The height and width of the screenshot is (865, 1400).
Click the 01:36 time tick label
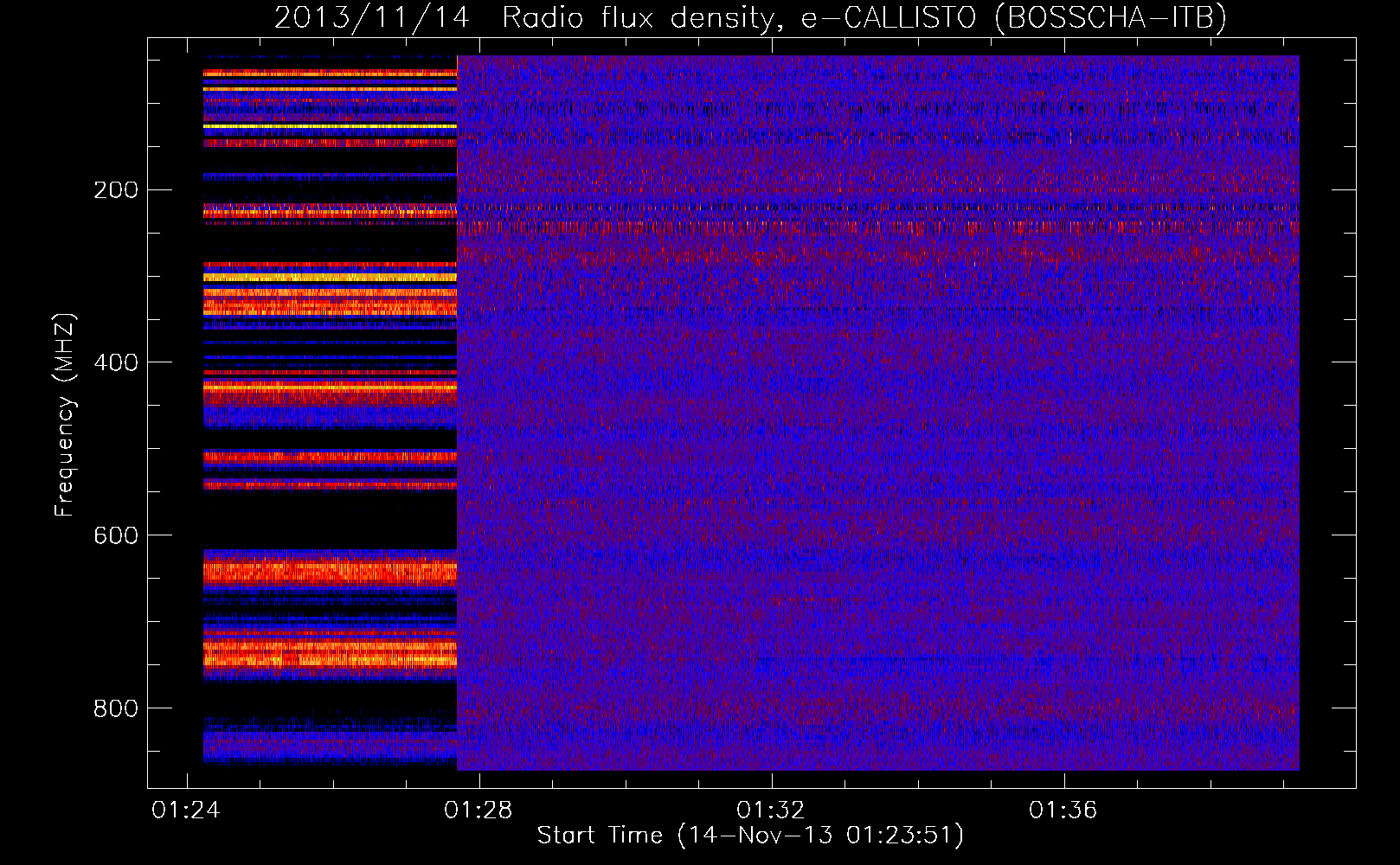1063,810
